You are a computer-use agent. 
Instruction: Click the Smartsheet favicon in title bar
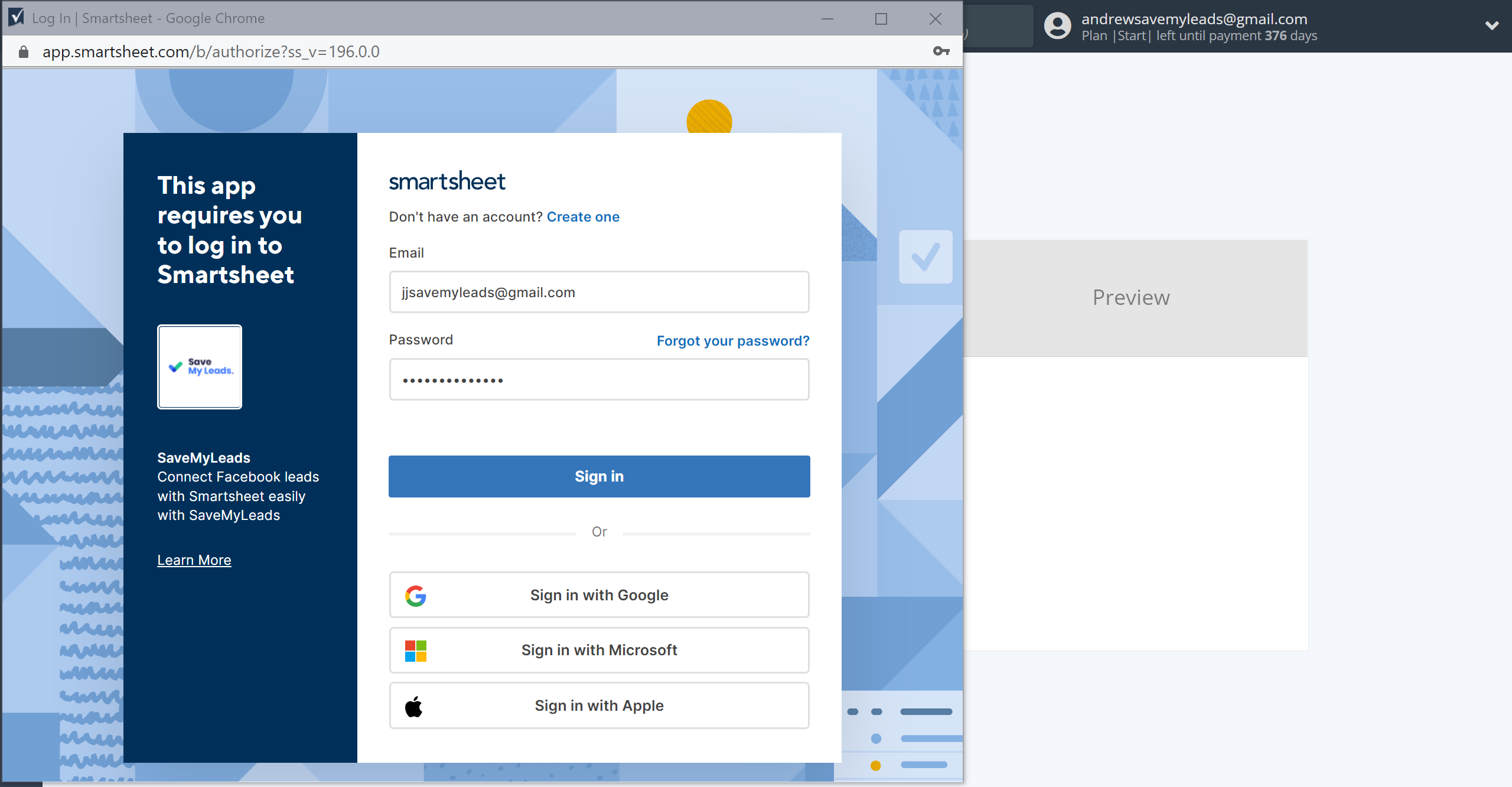pyautogui.click(x=17, y=18)
